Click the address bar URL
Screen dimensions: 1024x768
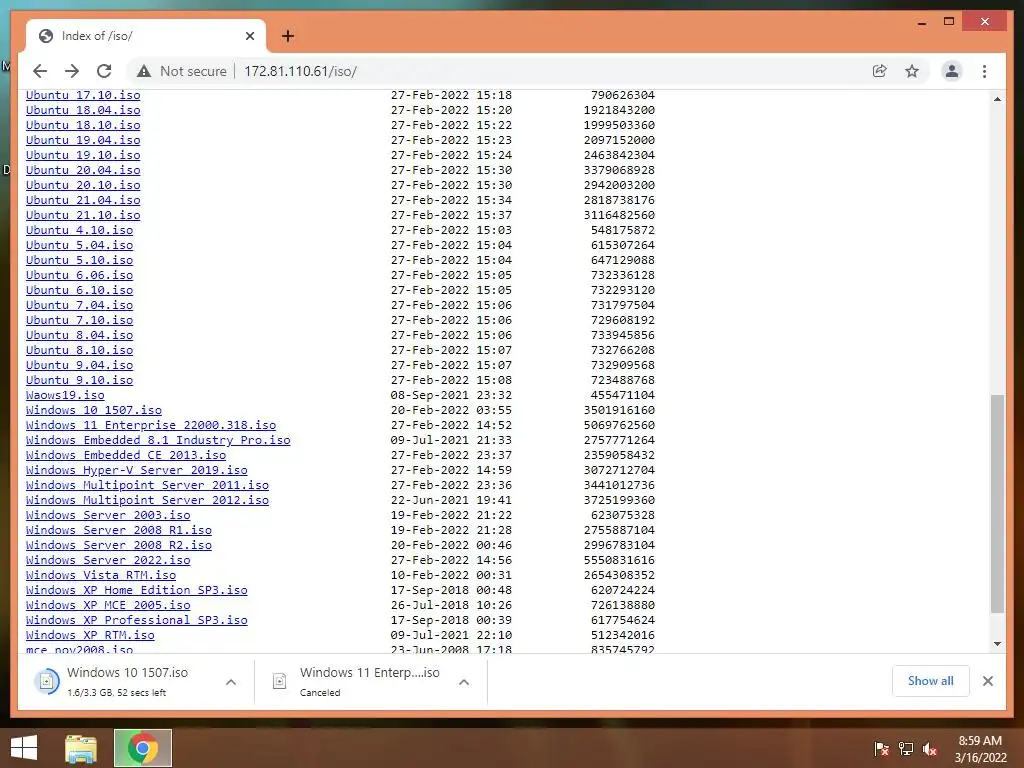tap(300, 71)
